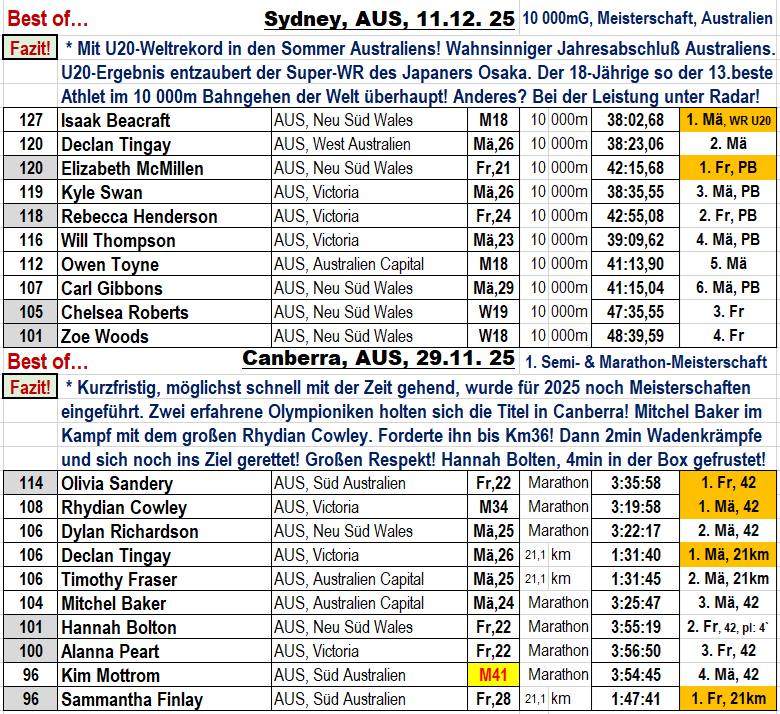Click the W19 age category cell

click(x=495, y=312)
